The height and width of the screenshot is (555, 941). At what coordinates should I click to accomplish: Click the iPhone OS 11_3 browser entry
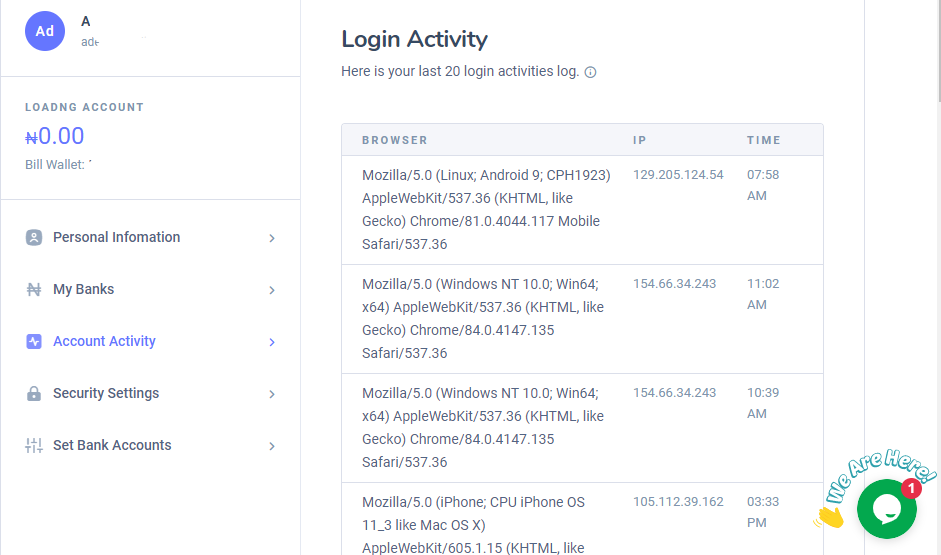[x=473, y=525]
